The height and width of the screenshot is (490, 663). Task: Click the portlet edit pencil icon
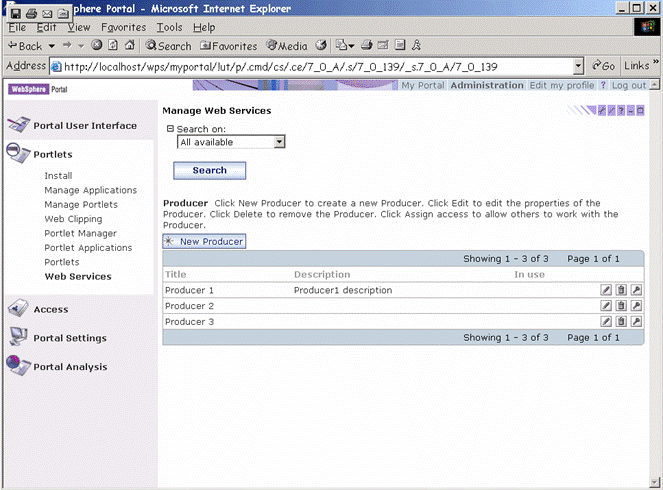pyautogui.click(x=611, y=111)
